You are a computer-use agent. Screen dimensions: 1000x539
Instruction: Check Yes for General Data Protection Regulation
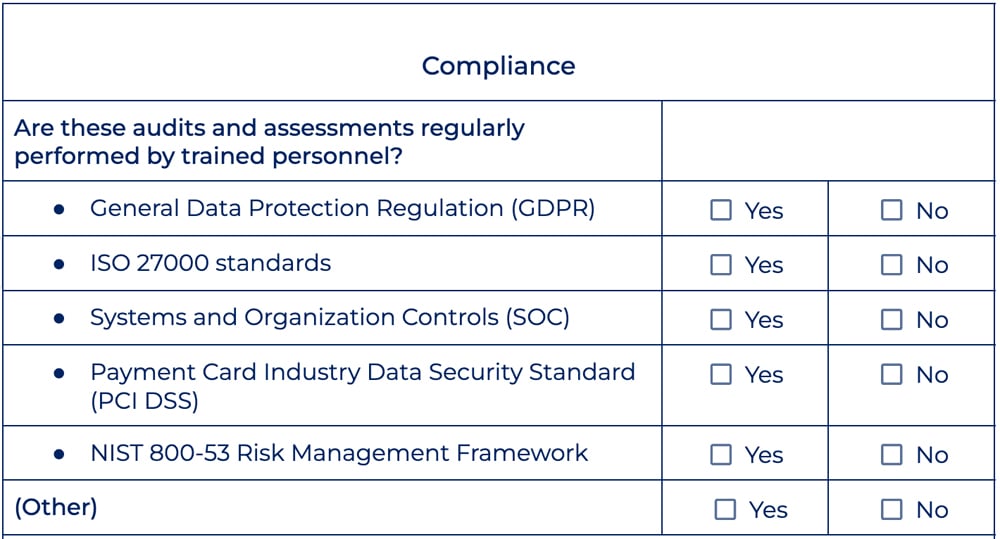[x=721, y=210]
